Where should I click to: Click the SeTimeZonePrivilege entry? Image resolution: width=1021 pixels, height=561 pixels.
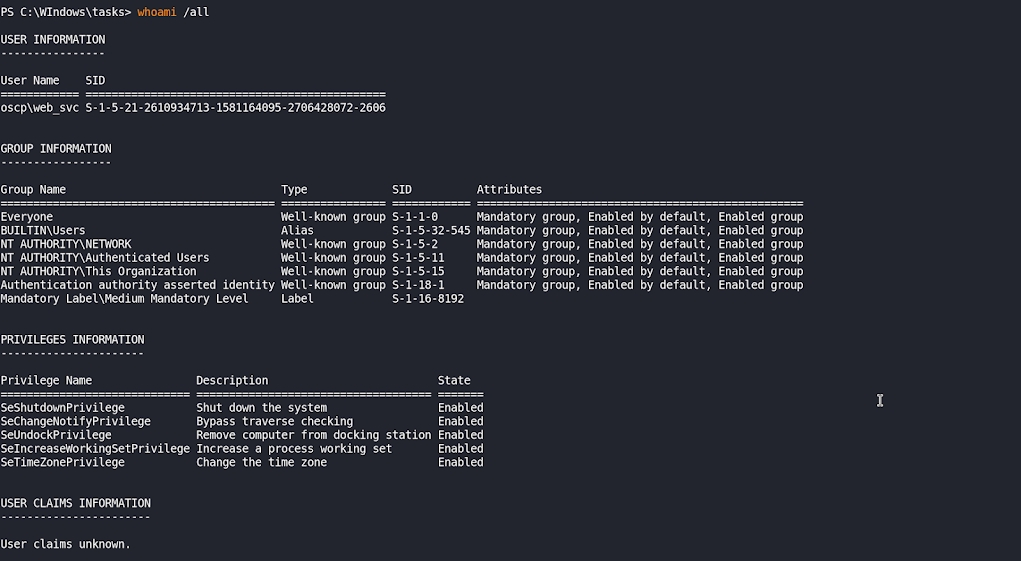tap(63, 462)
